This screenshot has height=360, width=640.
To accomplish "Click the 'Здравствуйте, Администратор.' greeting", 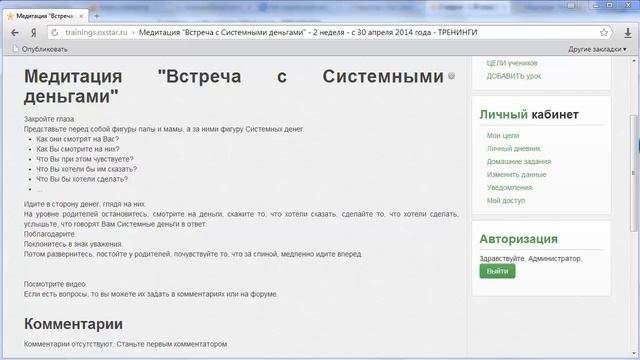I will 531,259.
